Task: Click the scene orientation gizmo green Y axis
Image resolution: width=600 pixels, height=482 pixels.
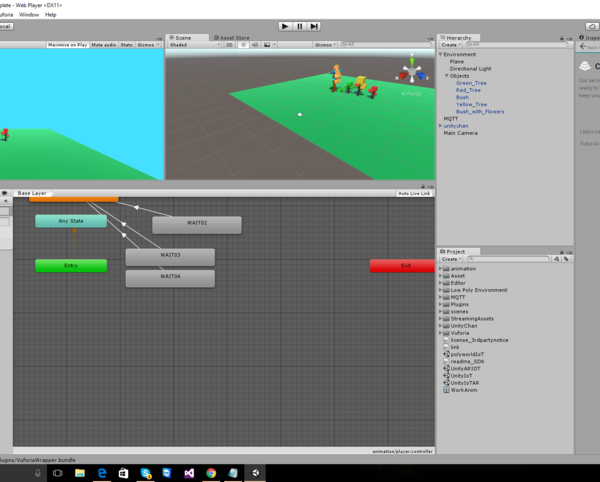Action: click(412, 61)
